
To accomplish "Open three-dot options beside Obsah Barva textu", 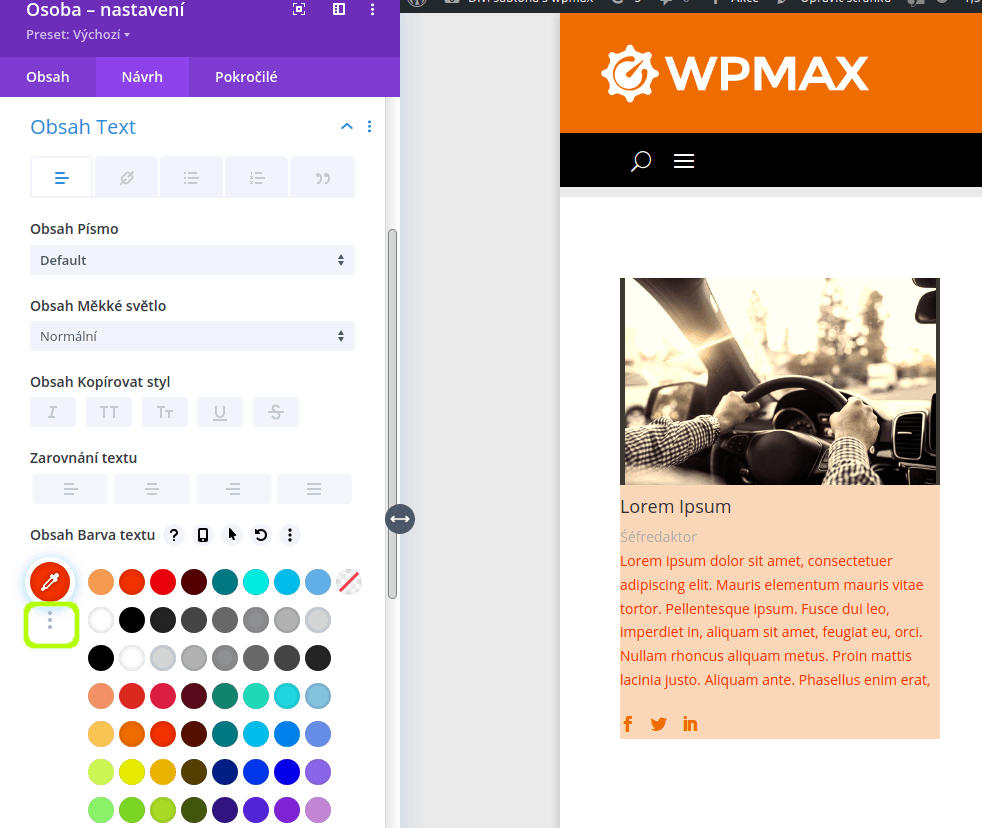I will click(x=290, y=535).
